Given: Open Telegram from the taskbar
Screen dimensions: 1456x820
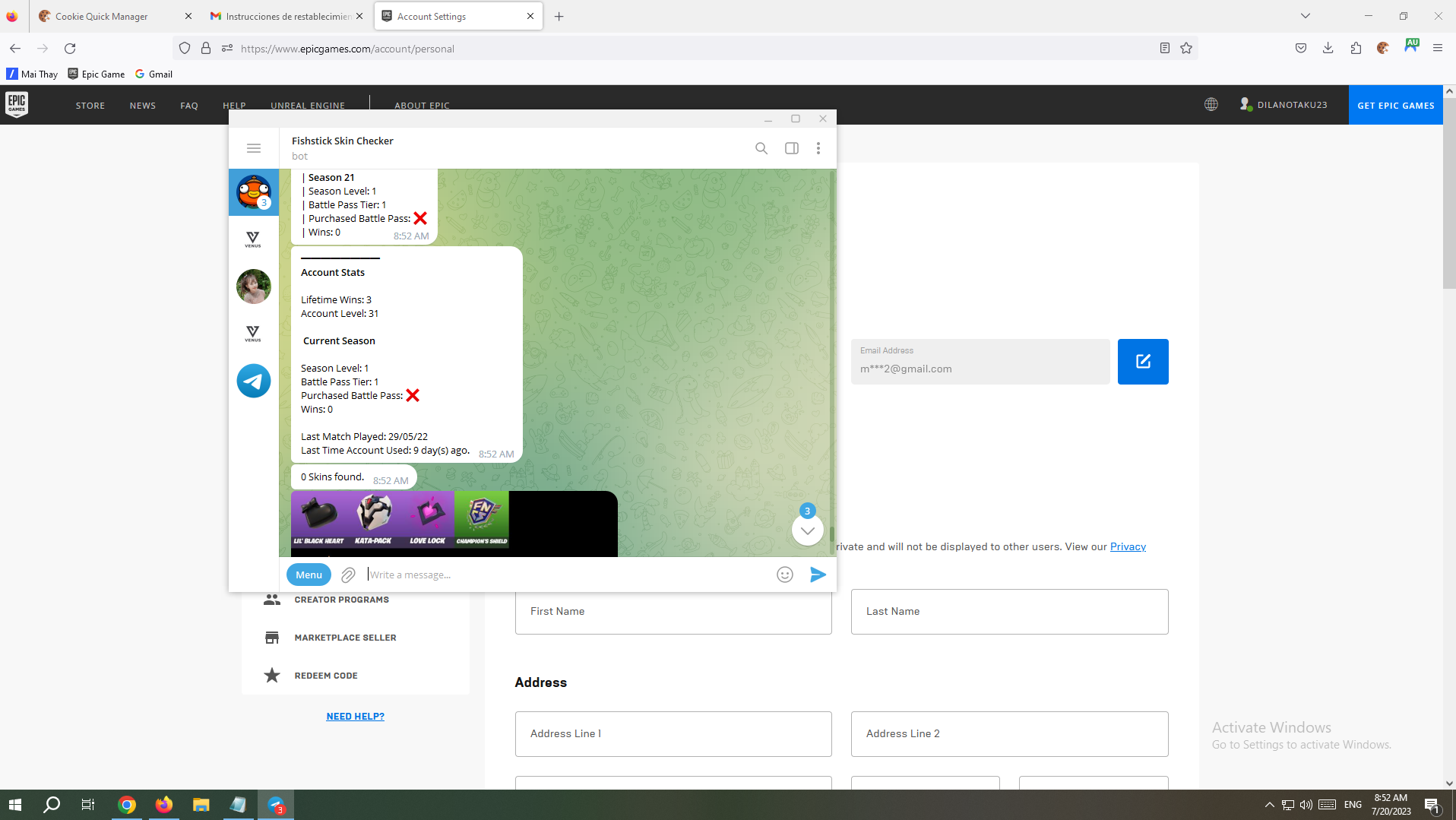Looking at the screenshot, I should click(276, 805).
